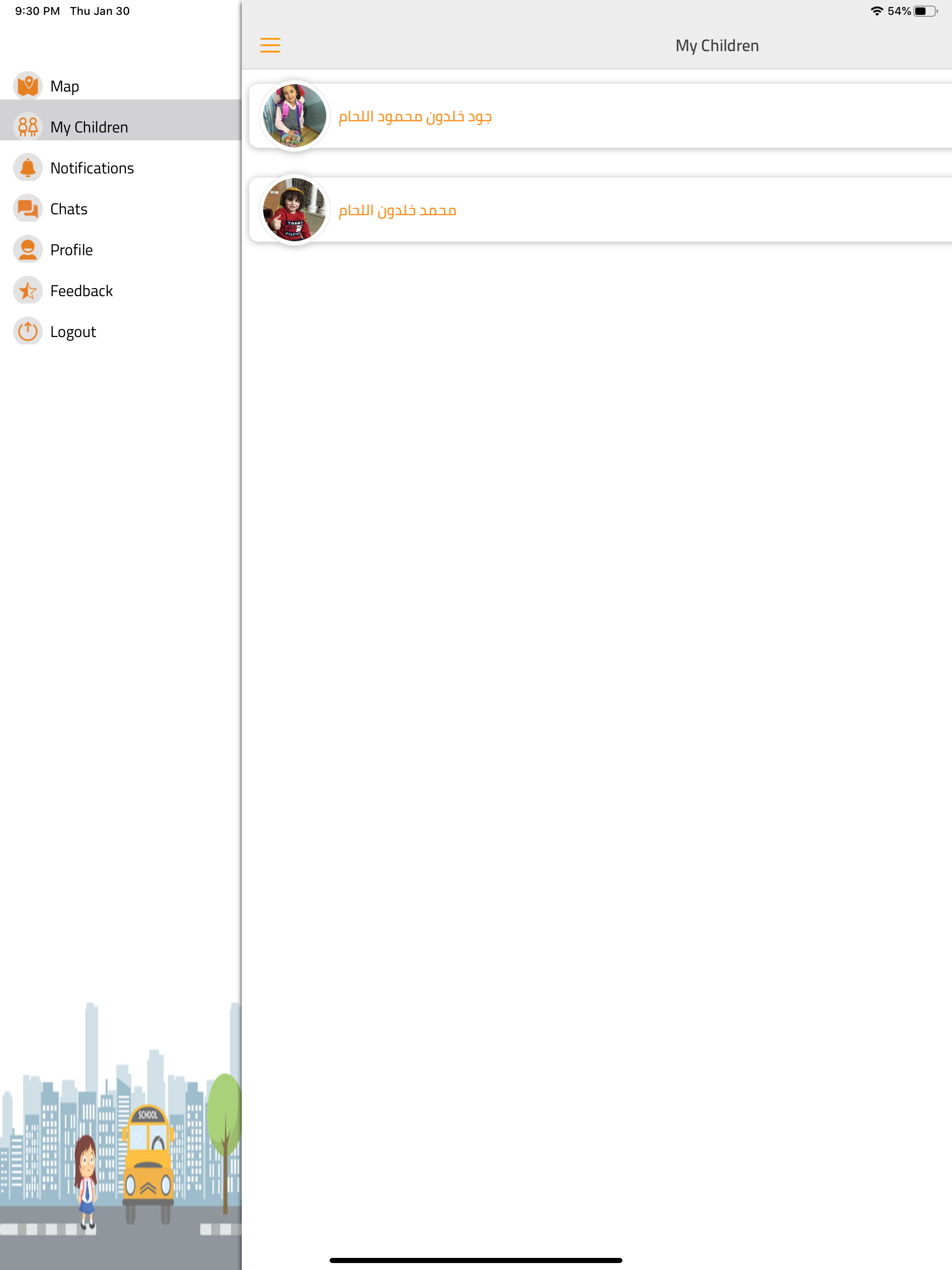
Task: Tap the Thu Jan 30 date in status bar
Action: 100,11
